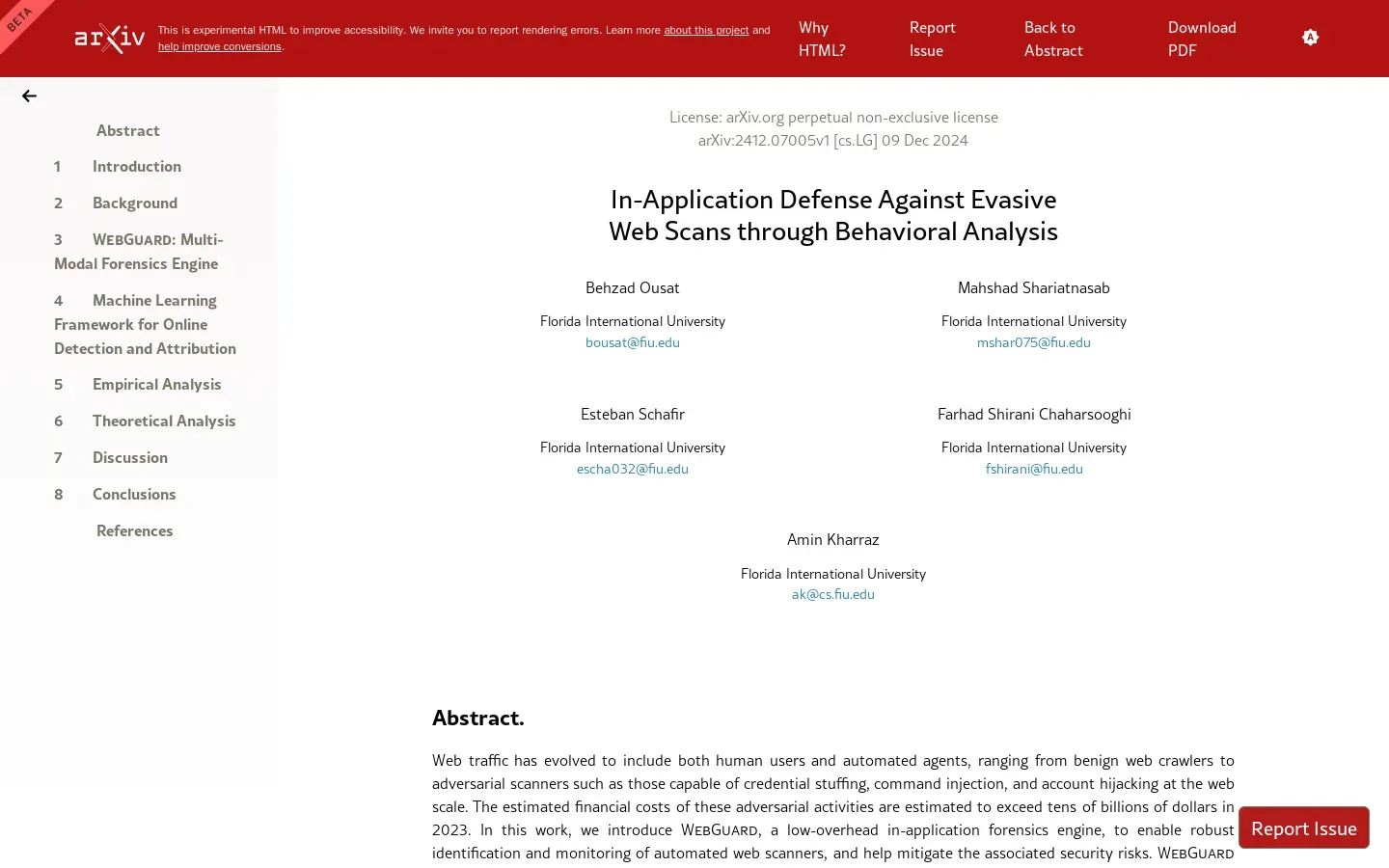Toggle the light/dark color scheme icon
This screenshot has width=1389, height=868.
1309,38
